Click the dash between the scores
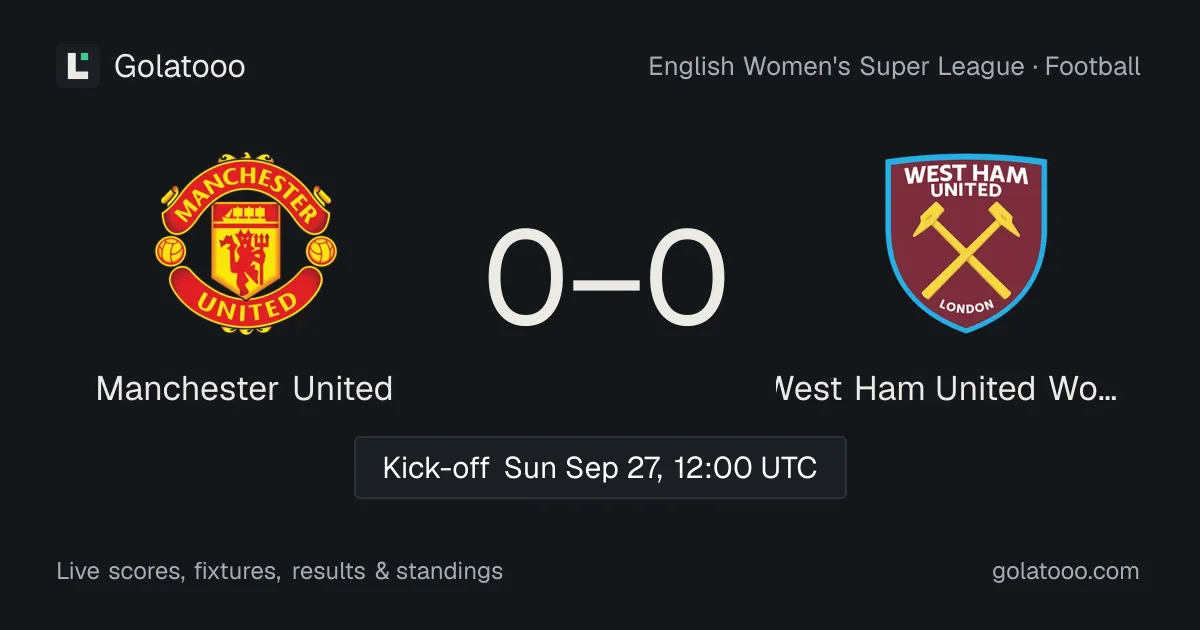The image size is (1200, 630). [x=606, y=282]
